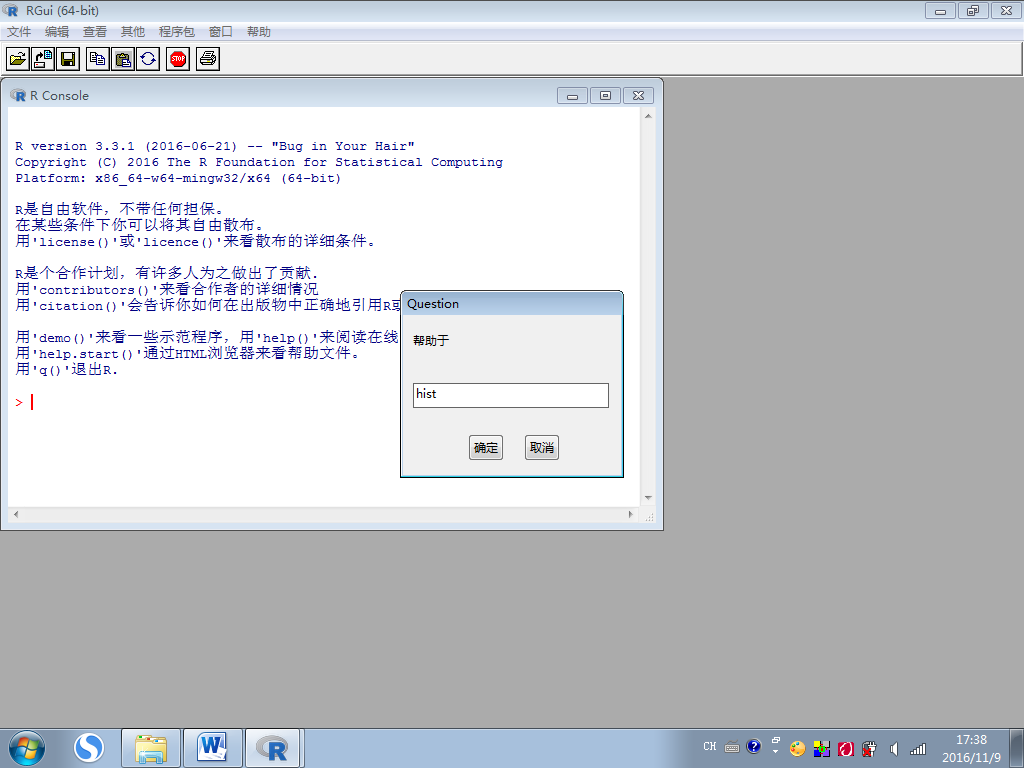The height and width of the screenshot is (768, 1024).
Task: Click the Paste toolbar icon
Action: 123,59
